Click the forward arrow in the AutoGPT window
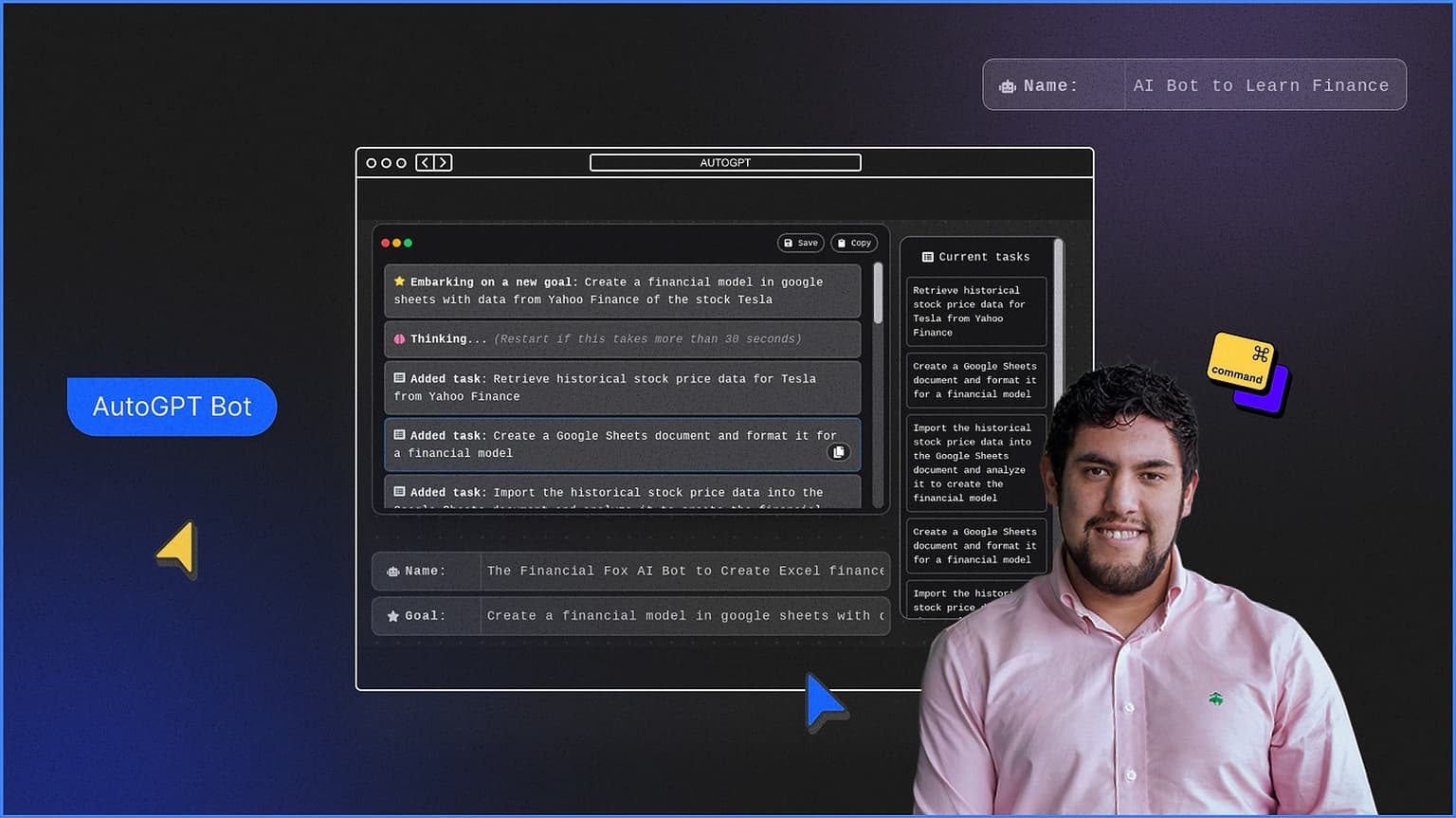Image resolution: width=1456 pixels, height=818 pixels. (443, 162)
